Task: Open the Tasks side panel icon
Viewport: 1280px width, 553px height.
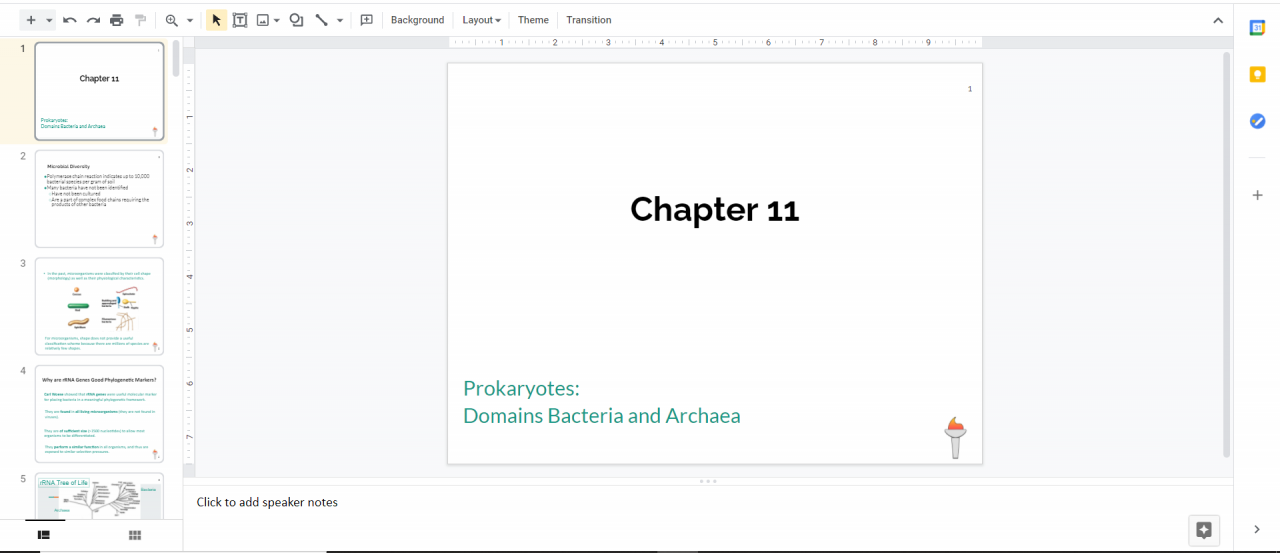Action: [1257, 121]
